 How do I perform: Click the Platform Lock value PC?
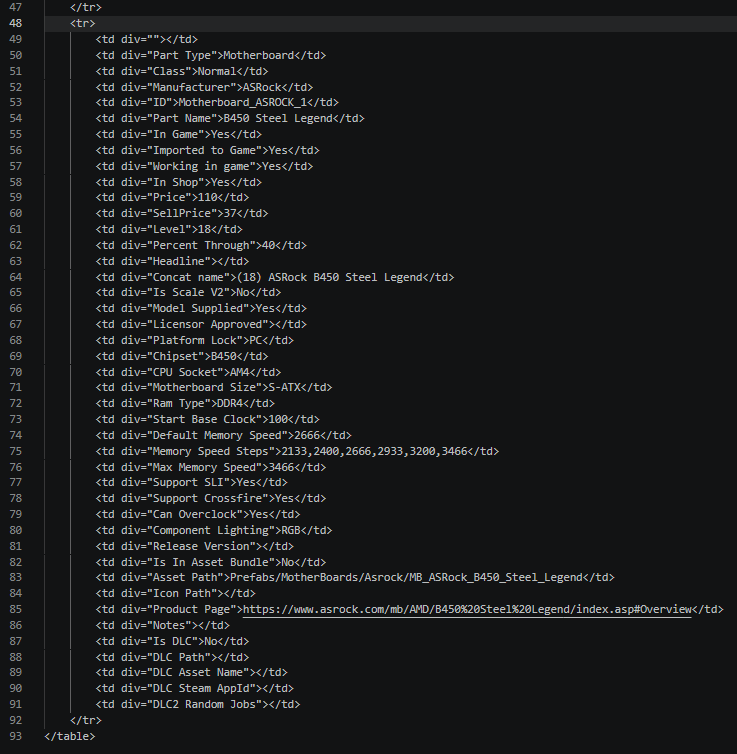pos(255,340)
